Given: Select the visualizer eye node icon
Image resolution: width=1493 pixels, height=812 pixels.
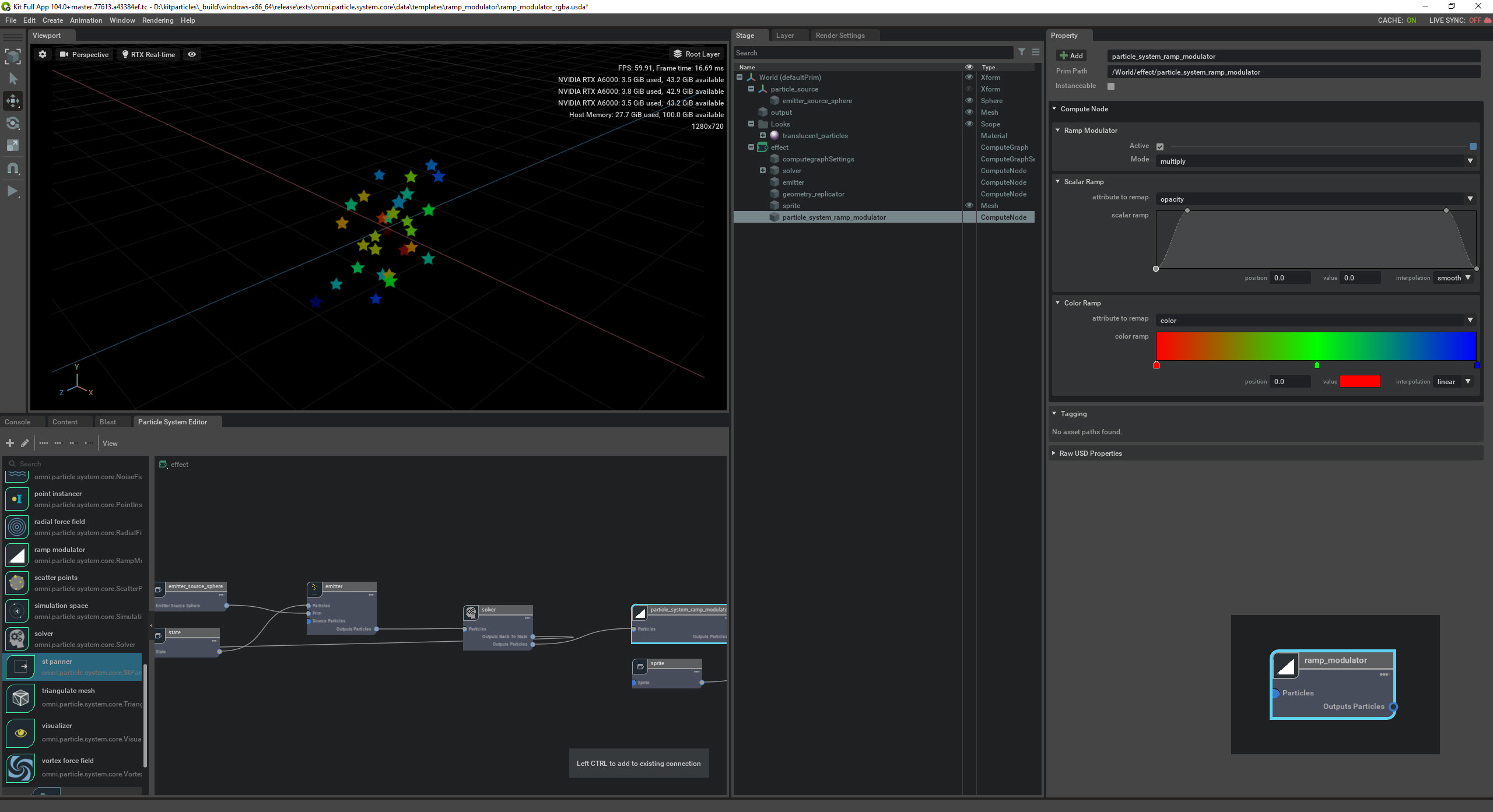Looking at the screenshot, I should 20,733.
